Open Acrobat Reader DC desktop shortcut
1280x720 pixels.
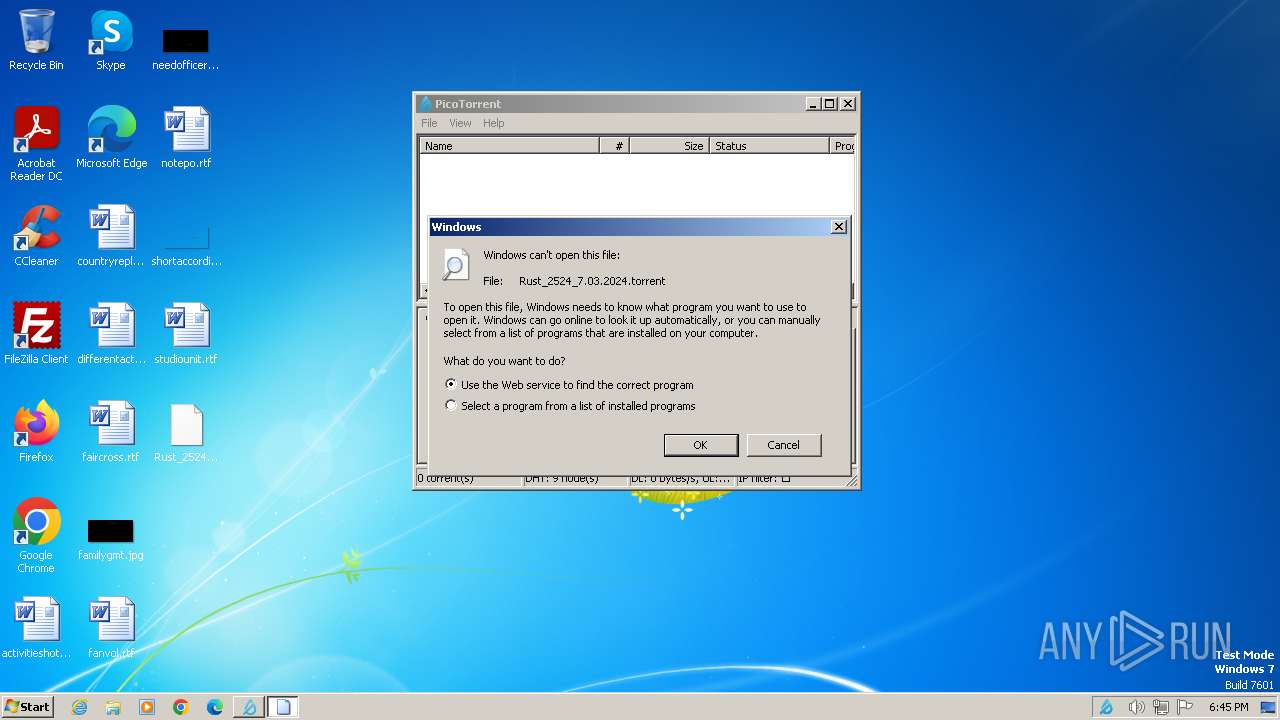pos(36,143)
